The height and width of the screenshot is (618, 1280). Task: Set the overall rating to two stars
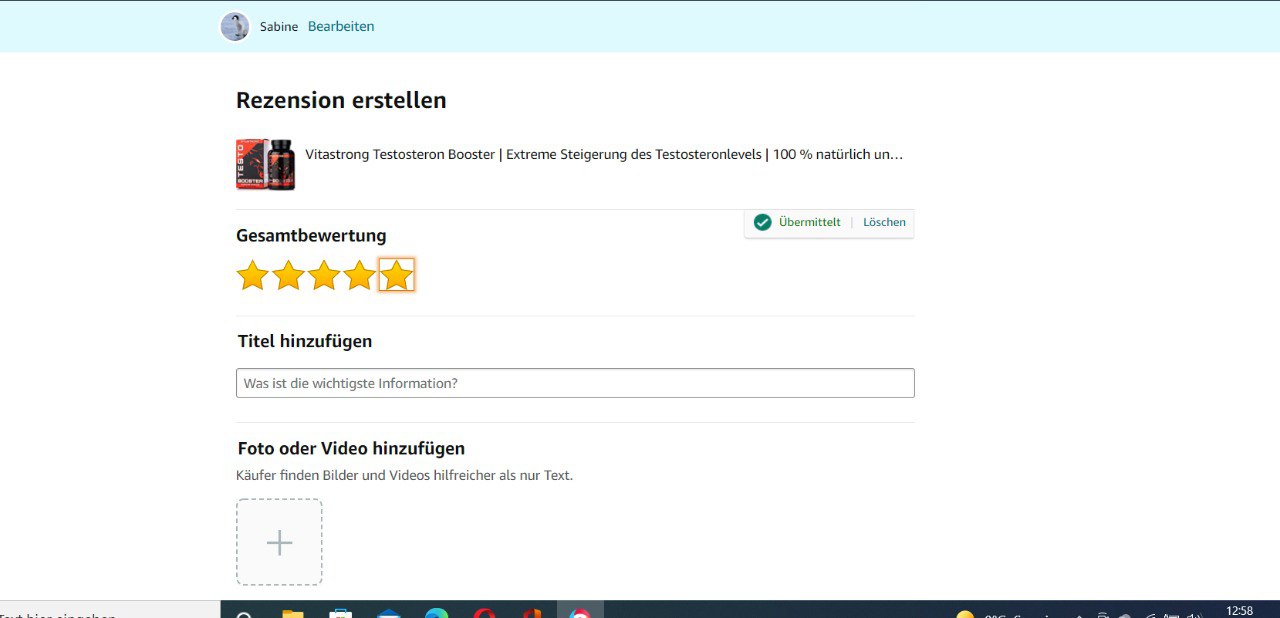click(x=289, y=275)
